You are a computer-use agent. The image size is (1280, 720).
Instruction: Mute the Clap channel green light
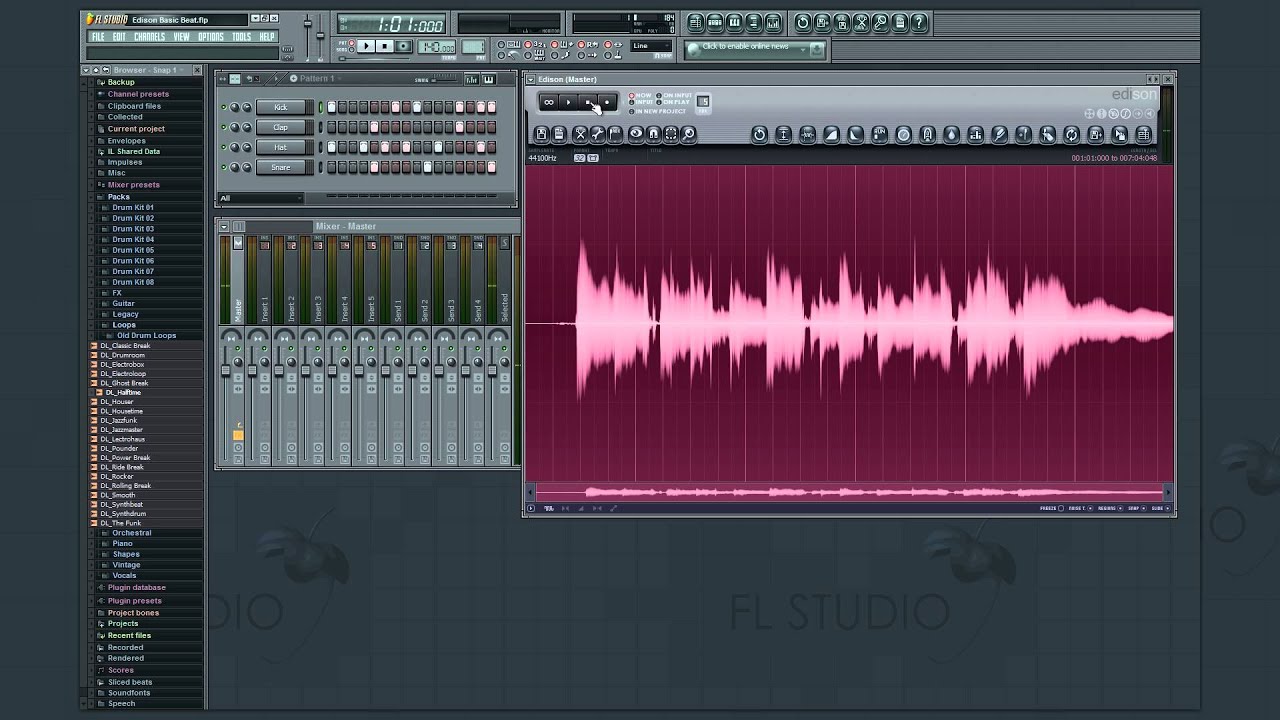(x=222, y=128)
